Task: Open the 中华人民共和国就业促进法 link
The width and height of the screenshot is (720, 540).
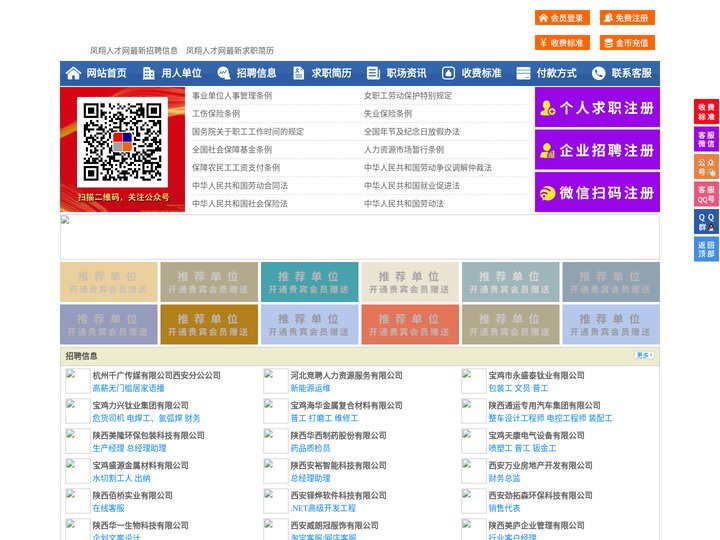Action: (412, 186)
